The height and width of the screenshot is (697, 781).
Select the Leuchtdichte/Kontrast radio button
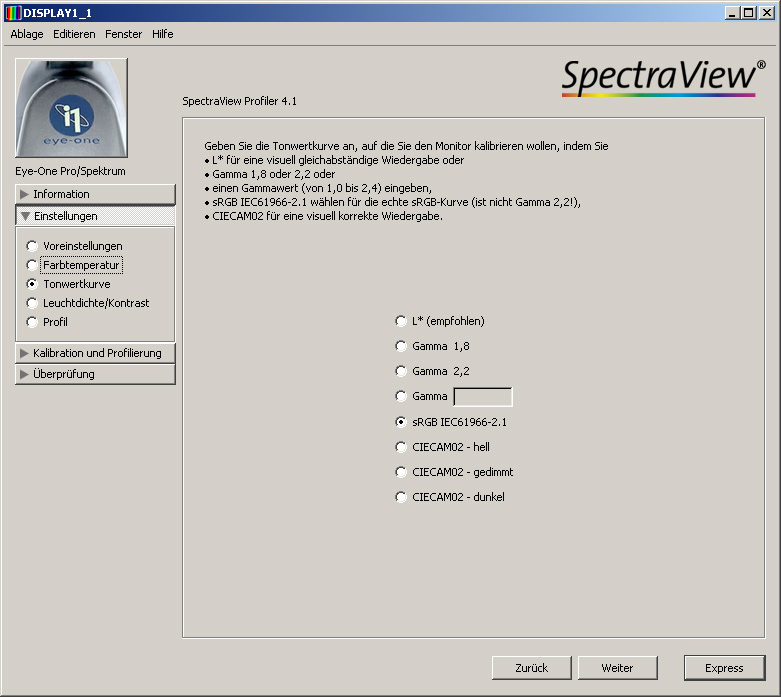click(x=32, y=303)
